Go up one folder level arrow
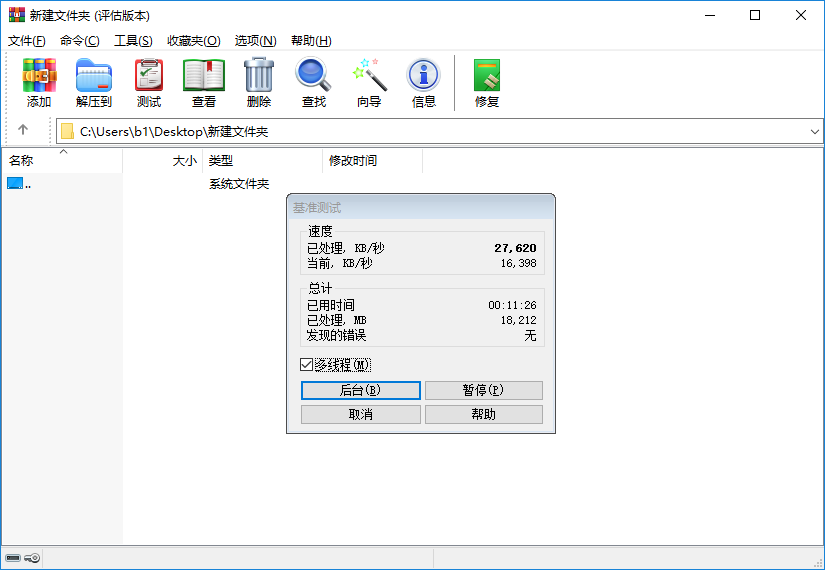 tap(23, 130)
